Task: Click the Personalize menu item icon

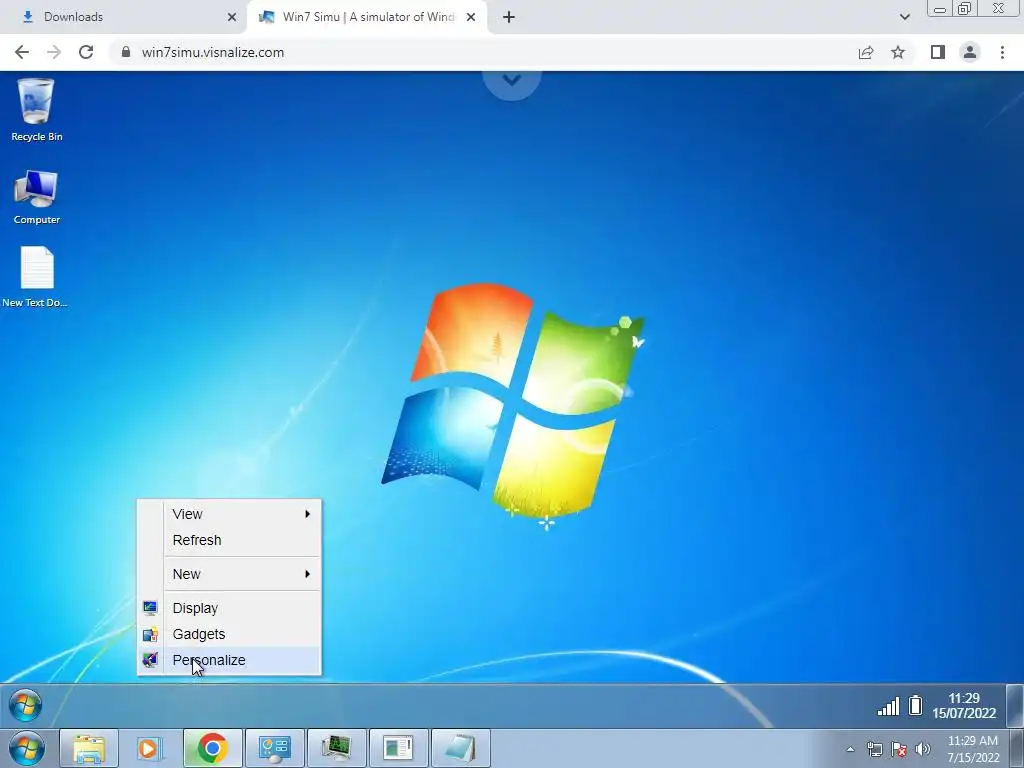Action: [x=150, y=660]
